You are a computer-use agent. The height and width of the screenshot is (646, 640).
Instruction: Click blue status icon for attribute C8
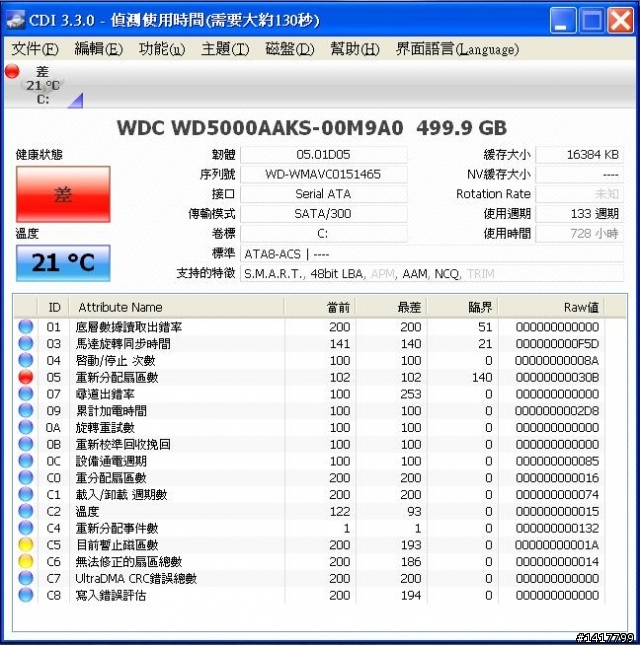pyautogui.click(x=26, y=595)
